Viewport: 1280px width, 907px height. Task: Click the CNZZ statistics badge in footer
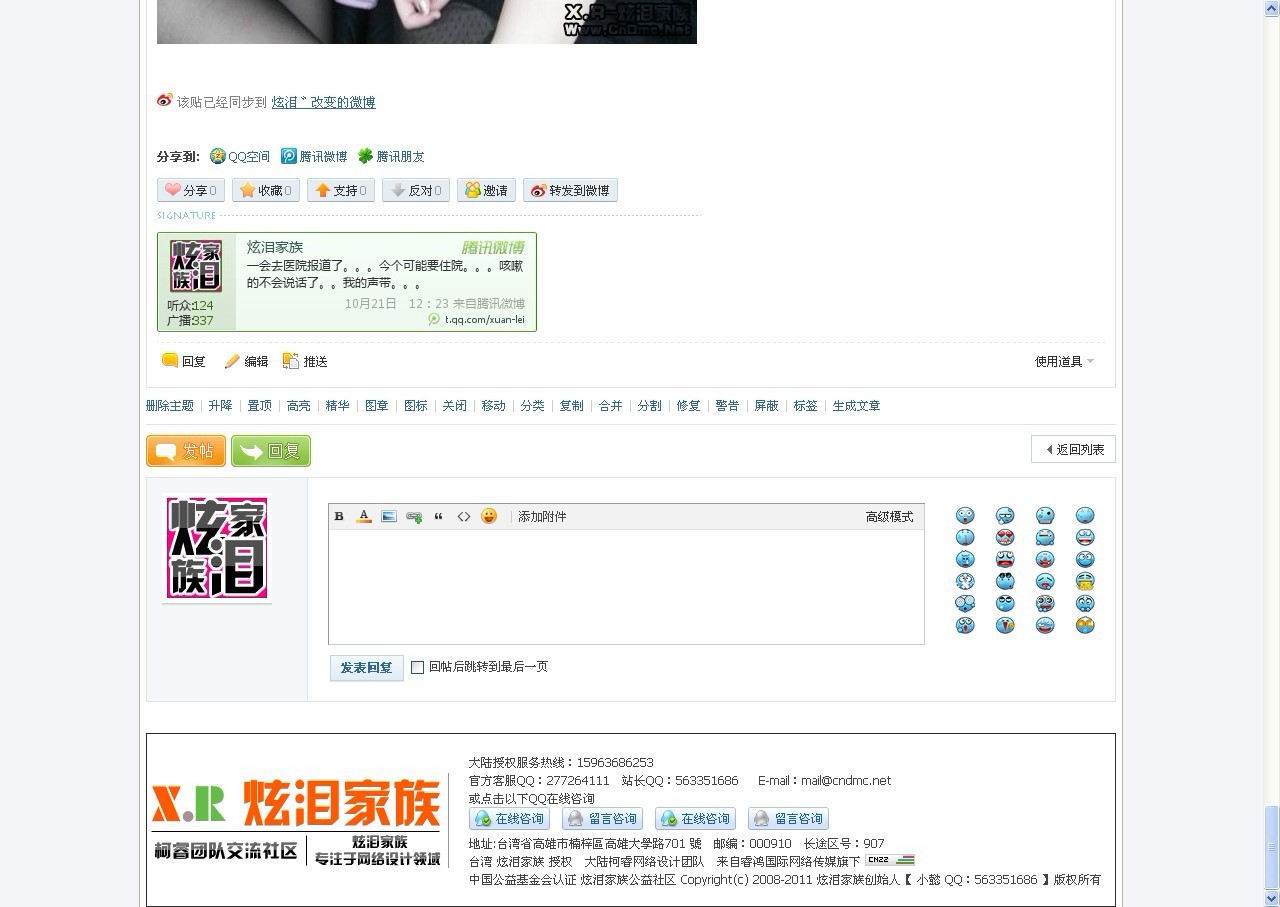tap(890, 860)
